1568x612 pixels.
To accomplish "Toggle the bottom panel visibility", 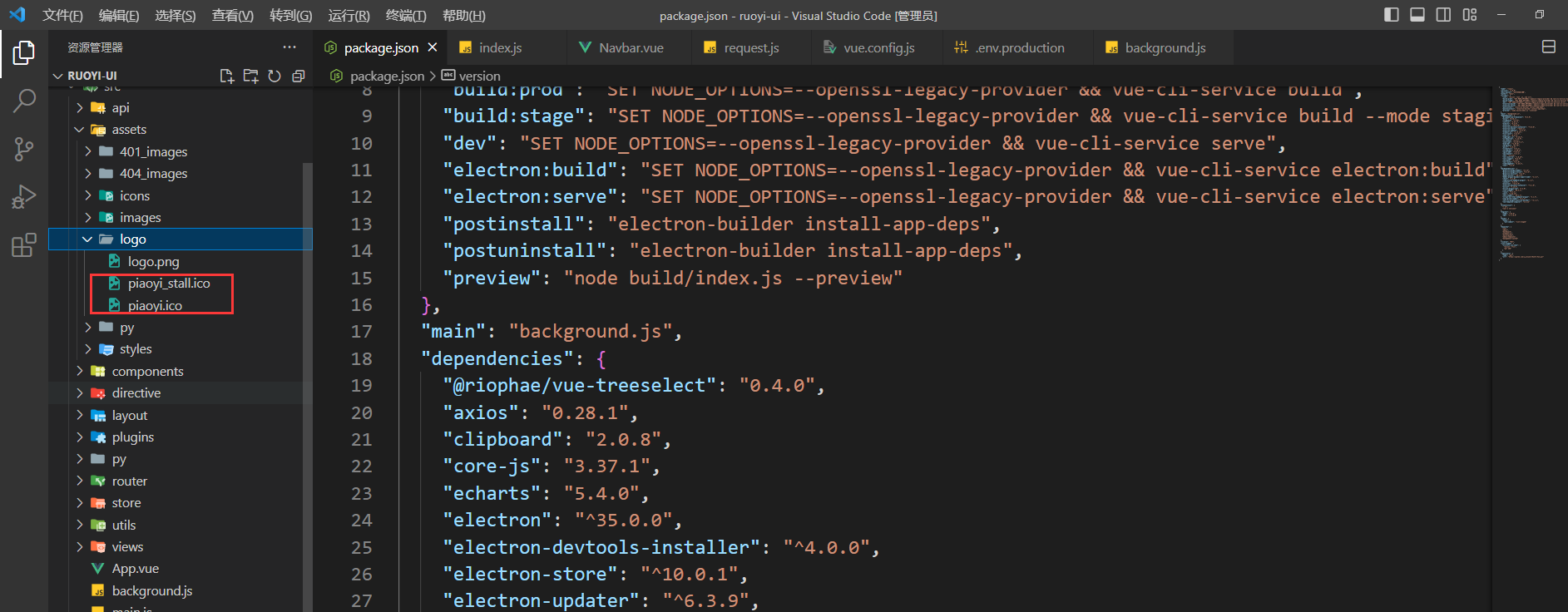I will tap(1417, 15).
